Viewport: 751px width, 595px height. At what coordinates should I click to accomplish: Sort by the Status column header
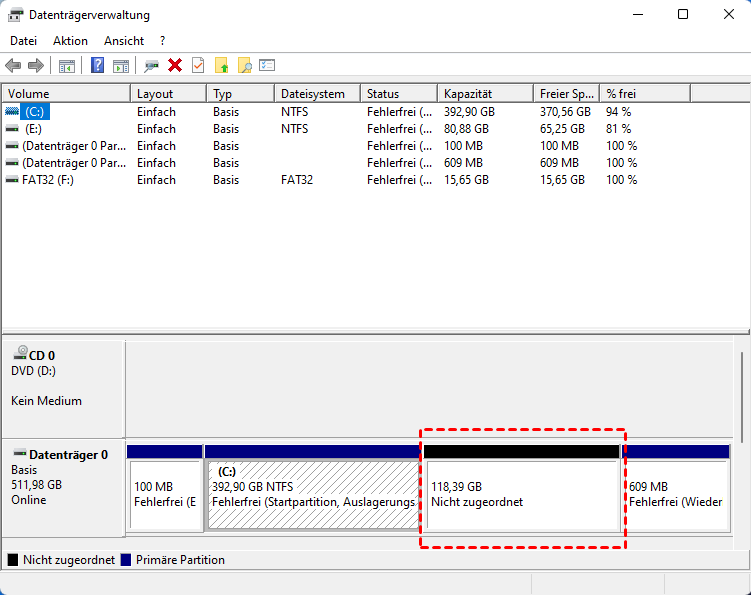pyautogui.click(x=399, y=93)
